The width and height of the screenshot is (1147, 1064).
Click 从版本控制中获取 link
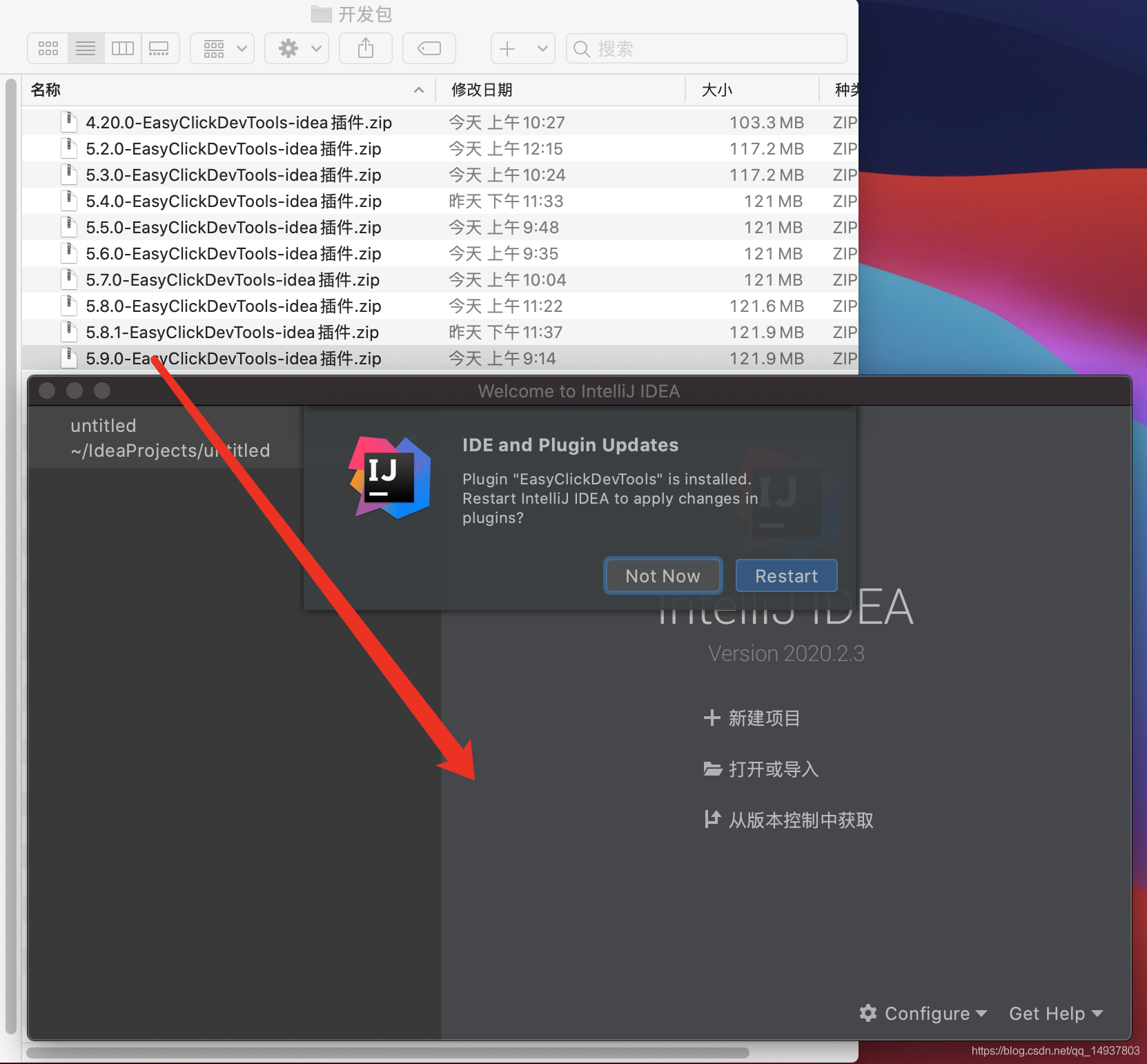[x=801, y=820]
